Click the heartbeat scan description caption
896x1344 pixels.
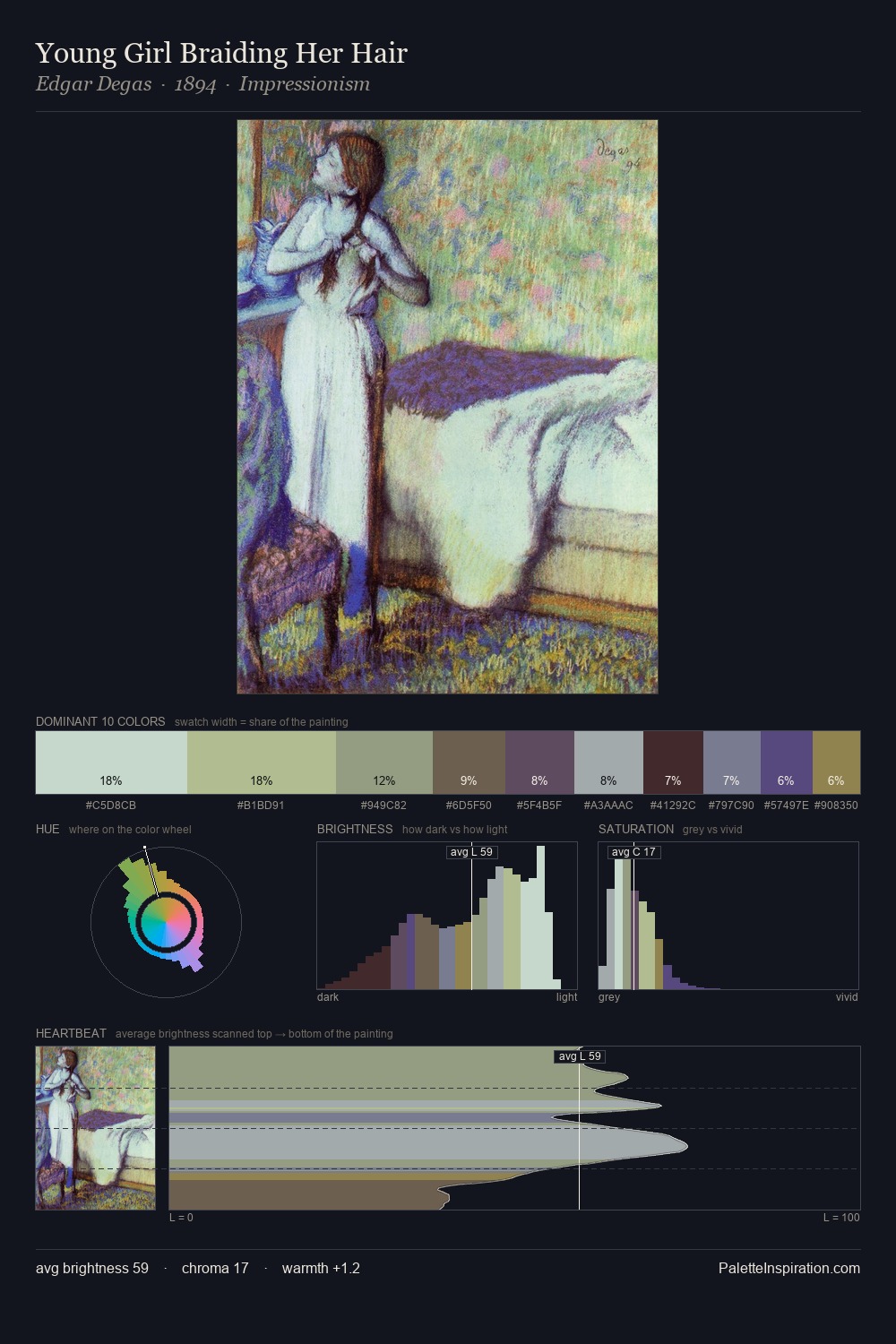coord(254,1033)
